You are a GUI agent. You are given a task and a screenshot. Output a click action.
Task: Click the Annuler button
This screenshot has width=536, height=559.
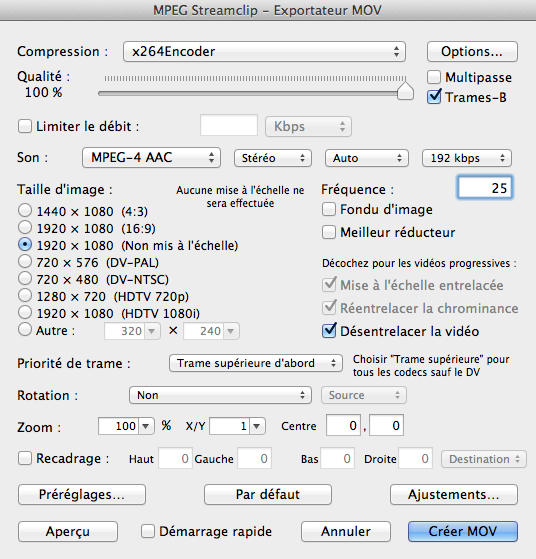click(x=346, y=532)
